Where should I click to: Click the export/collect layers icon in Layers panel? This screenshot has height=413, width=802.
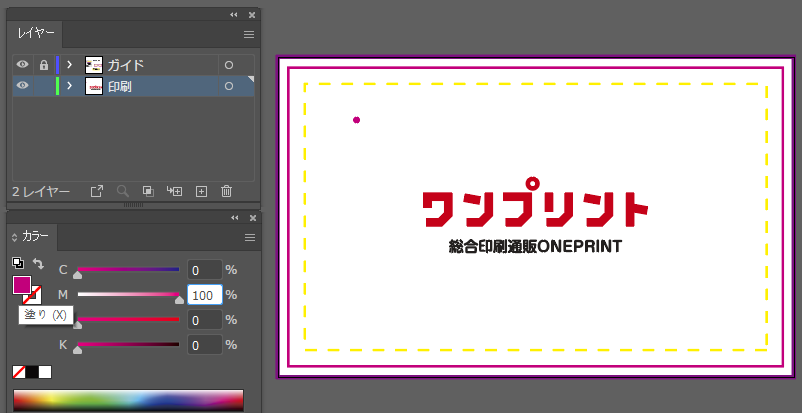pos(97,190)
